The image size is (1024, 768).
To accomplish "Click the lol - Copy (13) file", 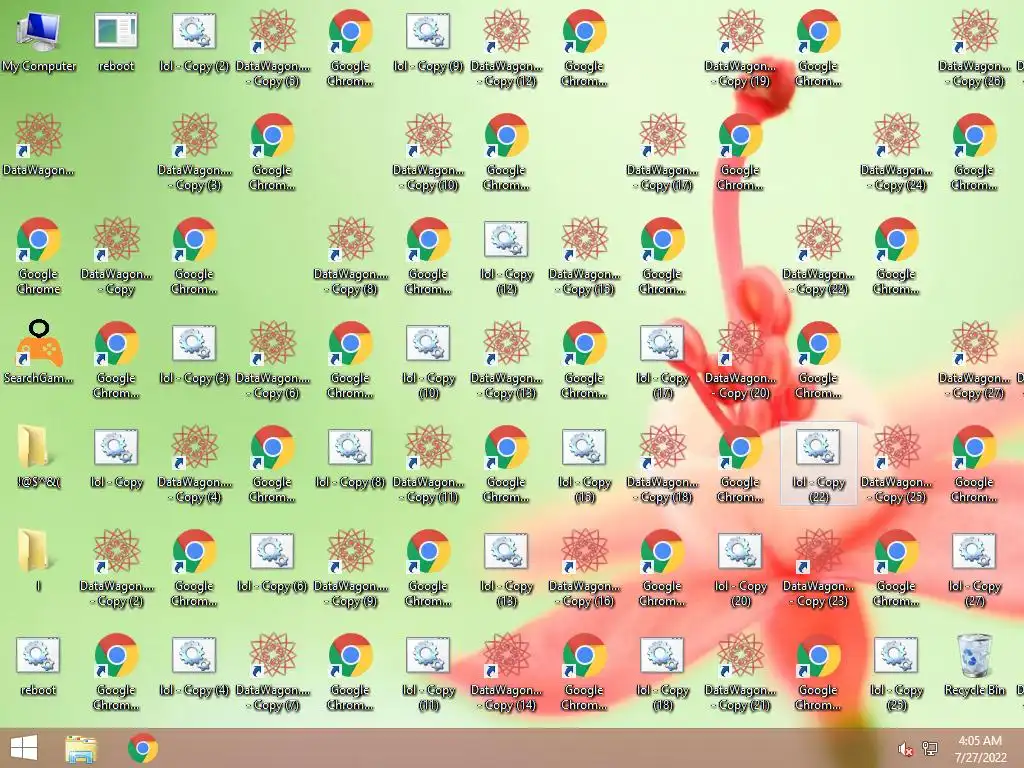I will click(x=506, y=569).
